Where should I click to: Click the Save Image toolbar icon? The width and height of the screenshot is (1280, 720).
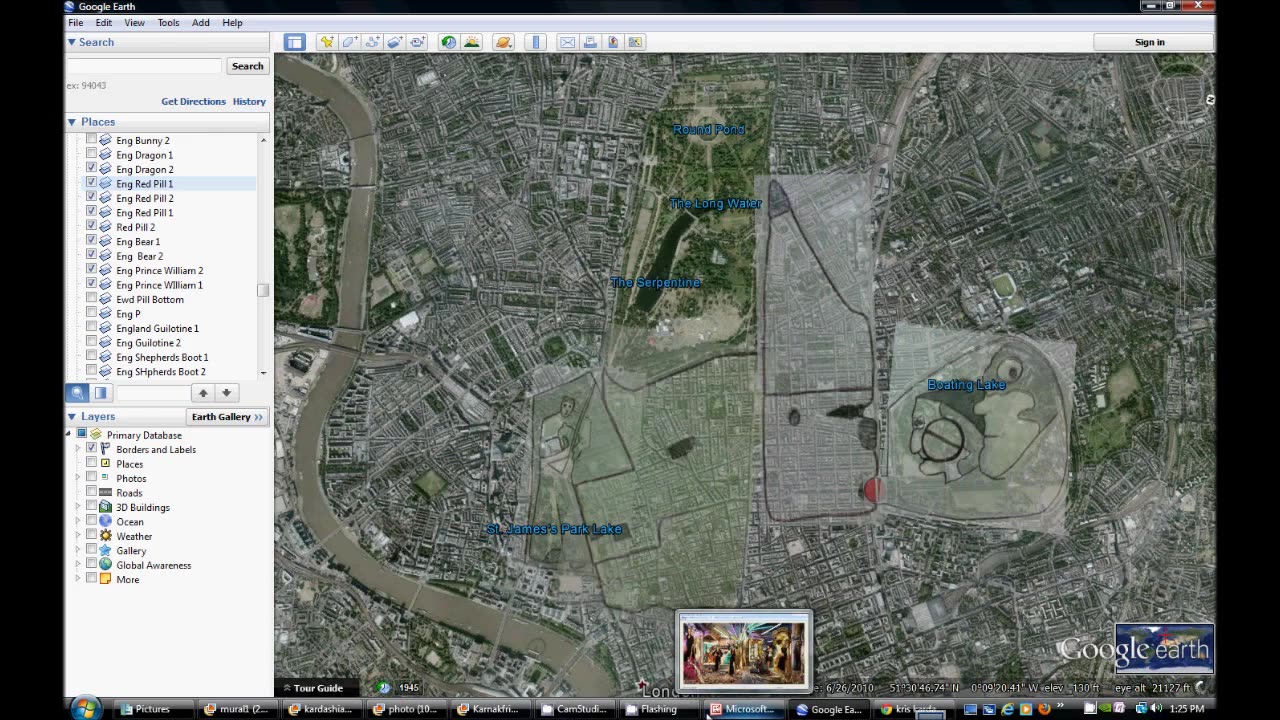coord(613,42)
